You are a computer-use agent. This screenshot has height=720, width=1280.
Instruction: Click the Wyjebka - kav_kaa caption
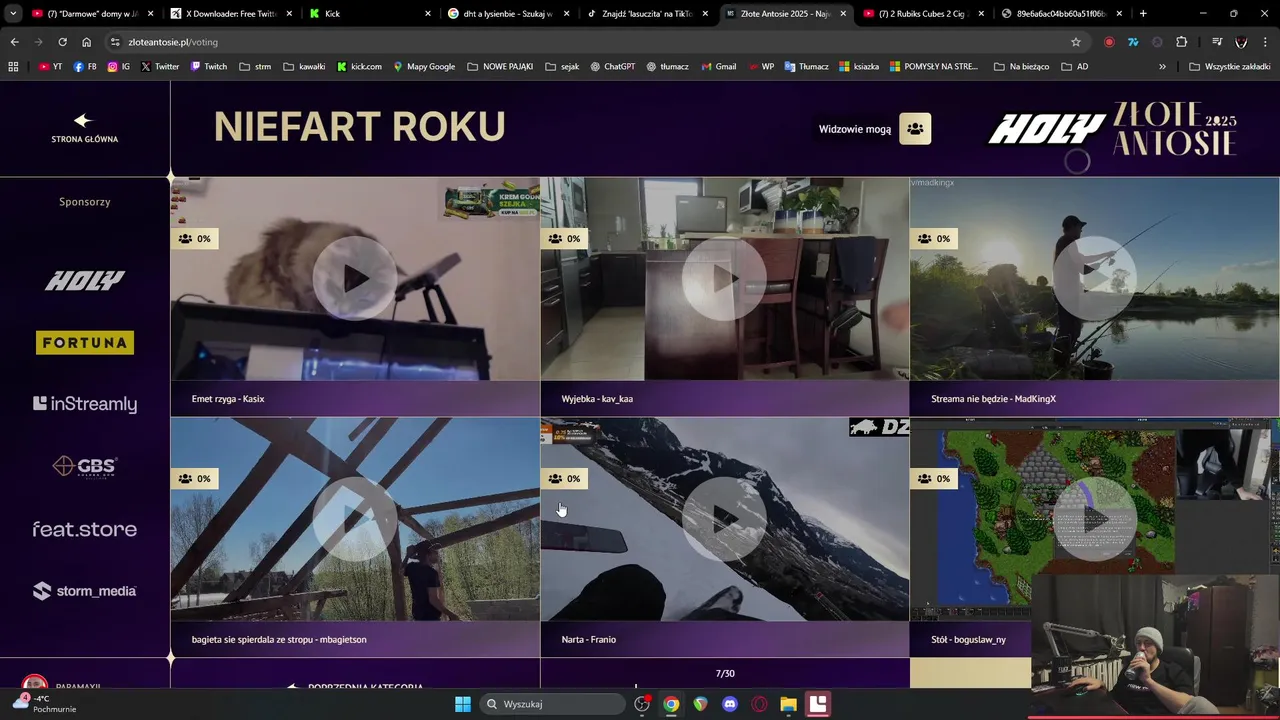click(597, 399)
